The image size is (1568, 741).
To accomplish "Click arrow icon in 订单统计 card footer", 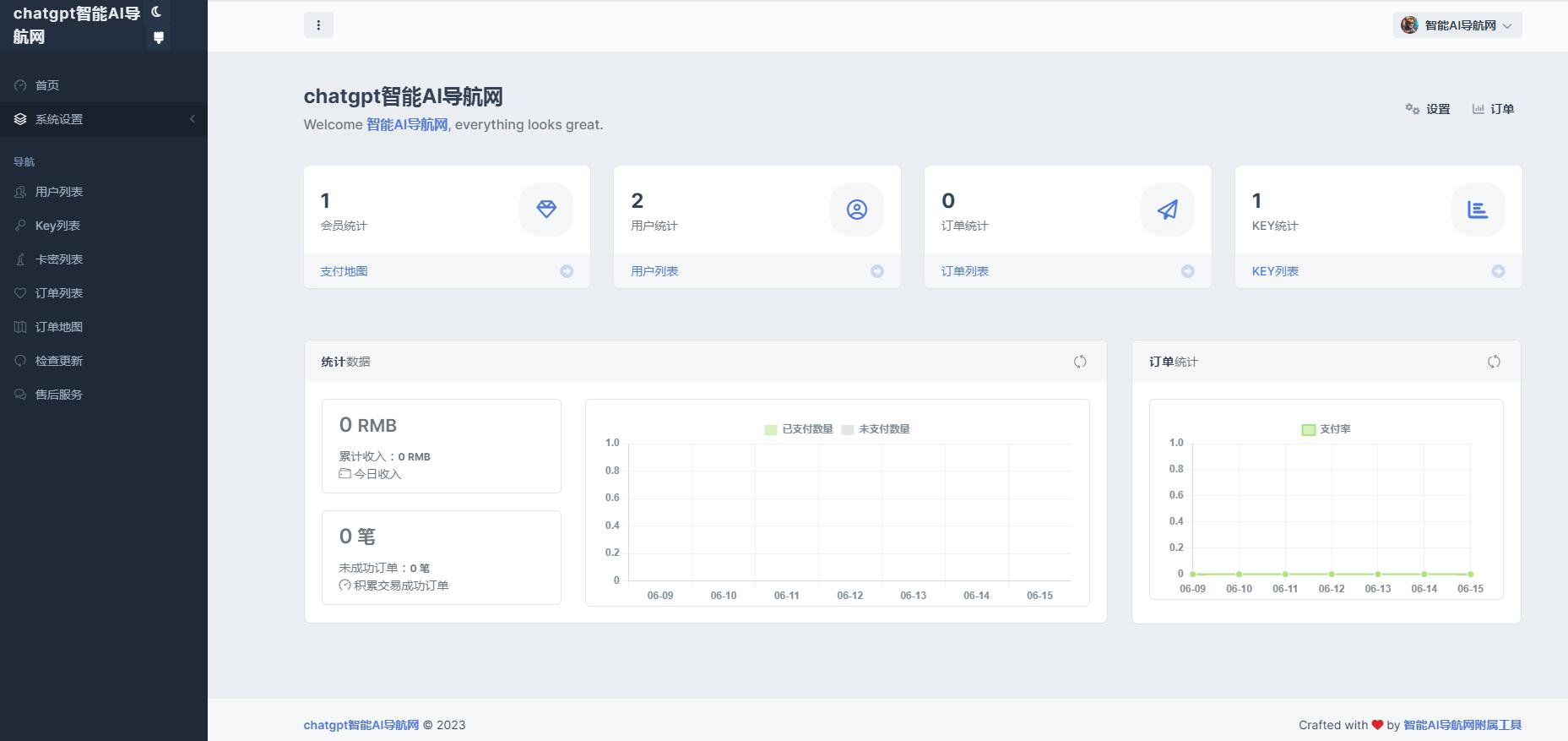I will point(1188,271).
